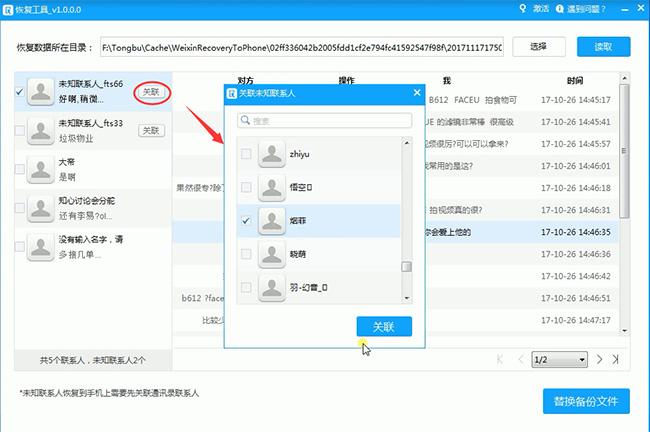Select row with time 17-10-26 14:45:17
The image size is (650, 432).
[395, 100]
